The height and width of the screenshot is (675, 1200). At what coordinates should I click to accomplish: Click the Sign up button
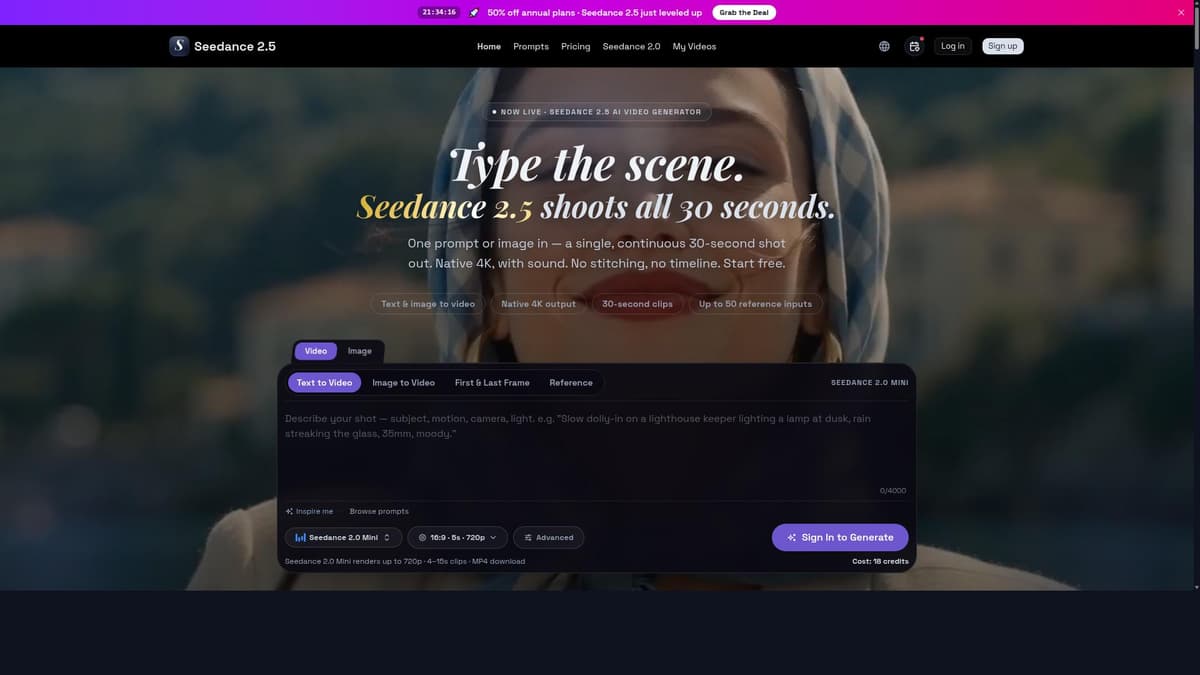coord(1002,46)
